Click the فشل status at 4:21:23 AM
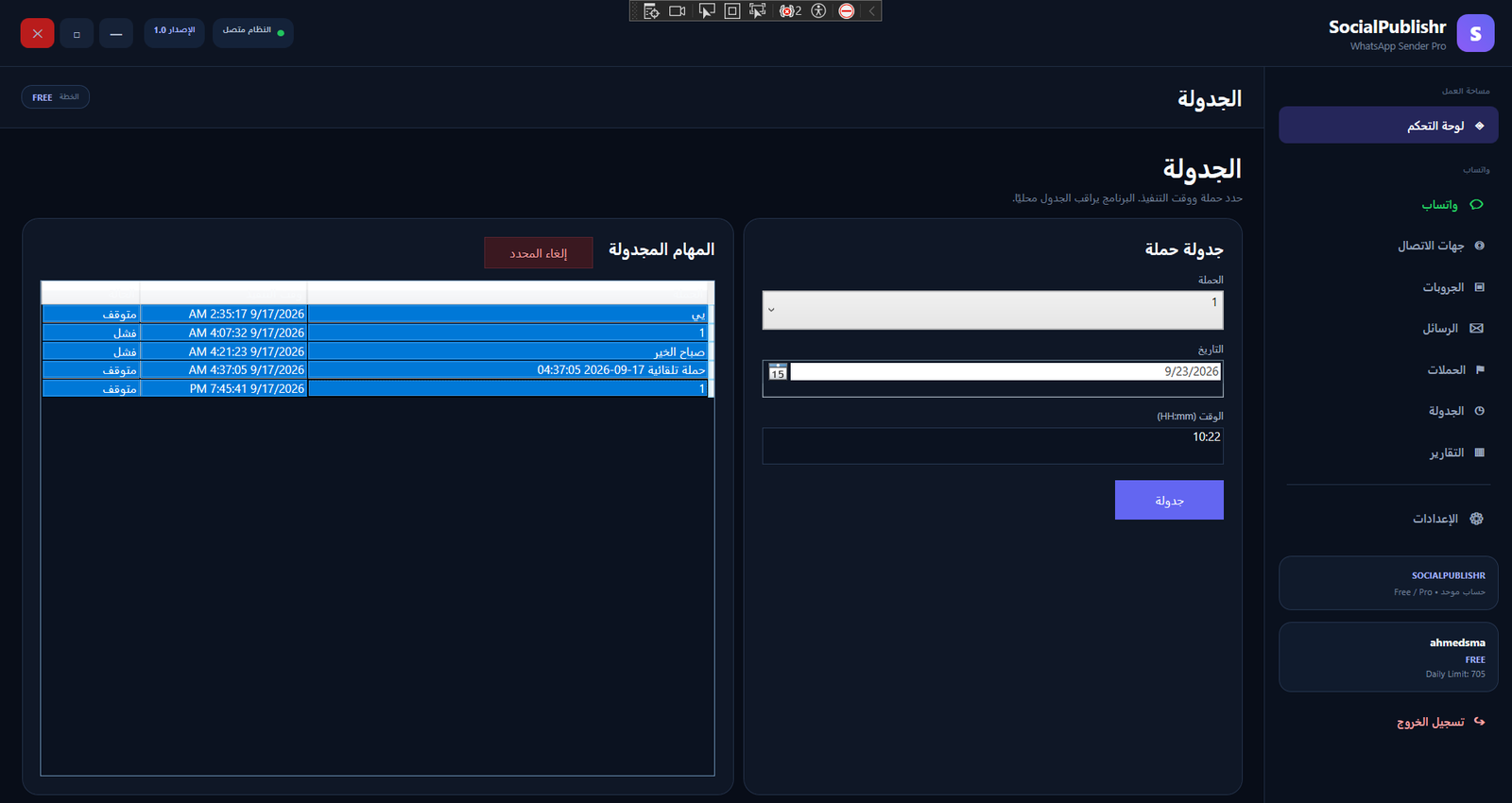Viewport: 1512px width, 803px height. [x=125, y=351]
